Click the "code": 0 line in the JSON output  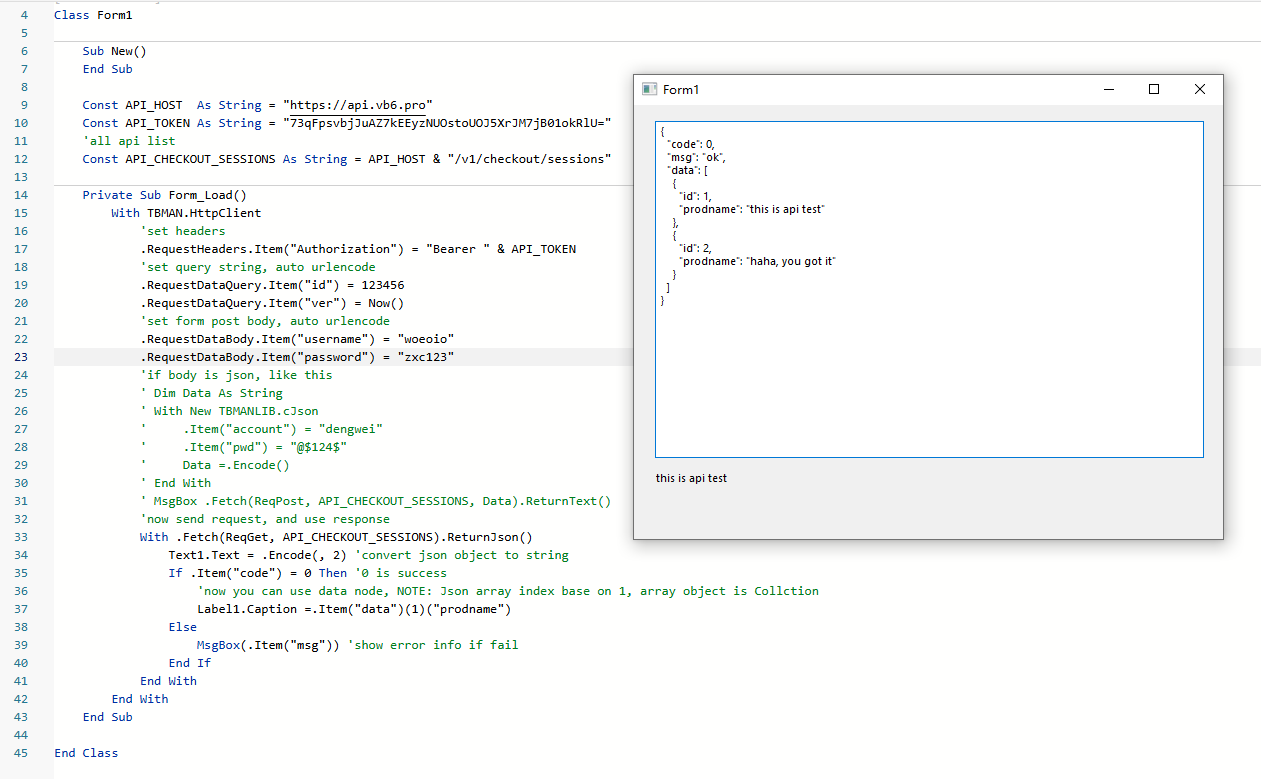point(691,144)
